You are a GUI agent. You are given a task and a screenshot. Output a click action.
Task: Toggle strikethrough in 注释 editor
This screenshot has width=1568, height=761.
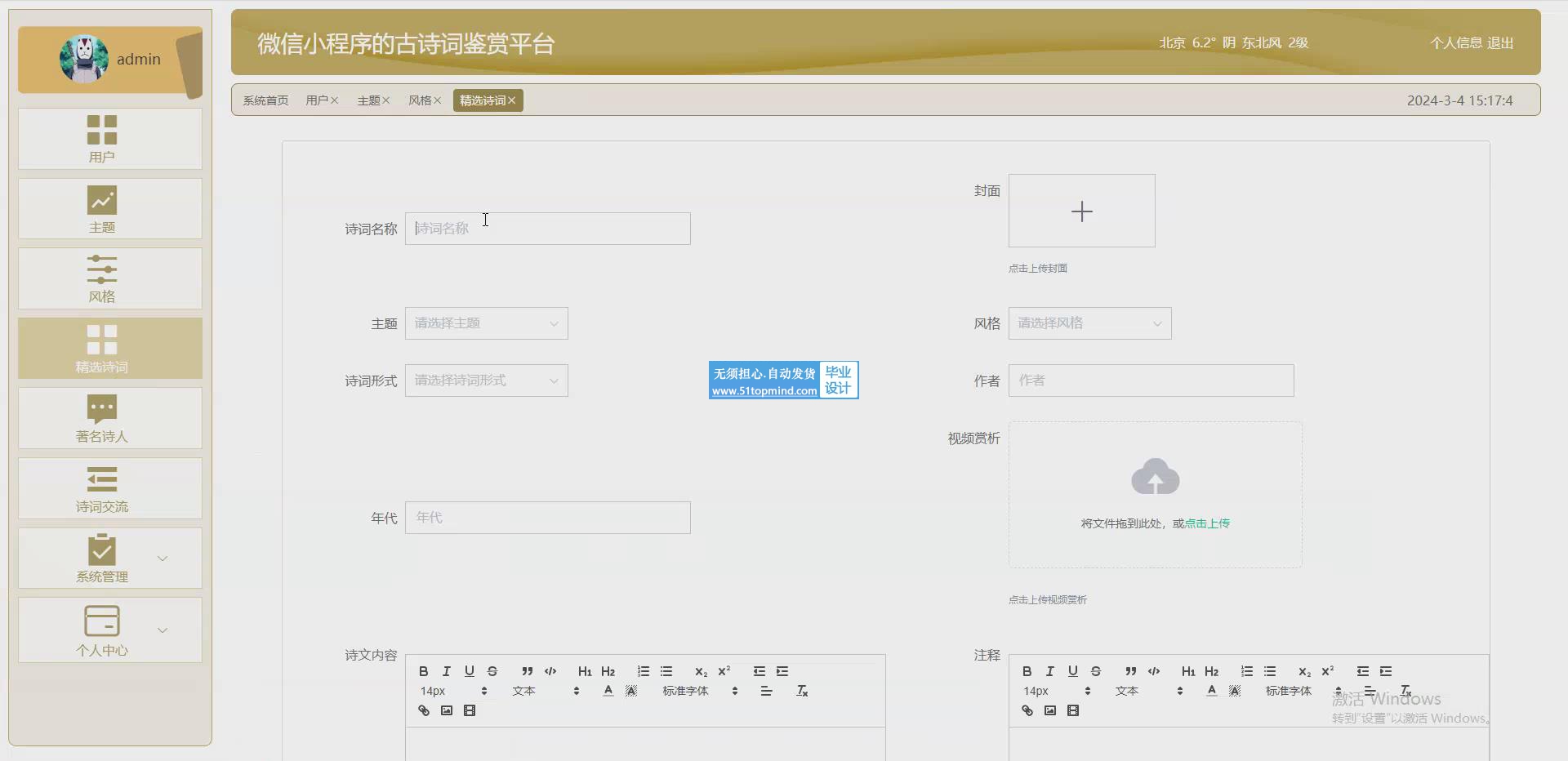[x=1095, y=671]
